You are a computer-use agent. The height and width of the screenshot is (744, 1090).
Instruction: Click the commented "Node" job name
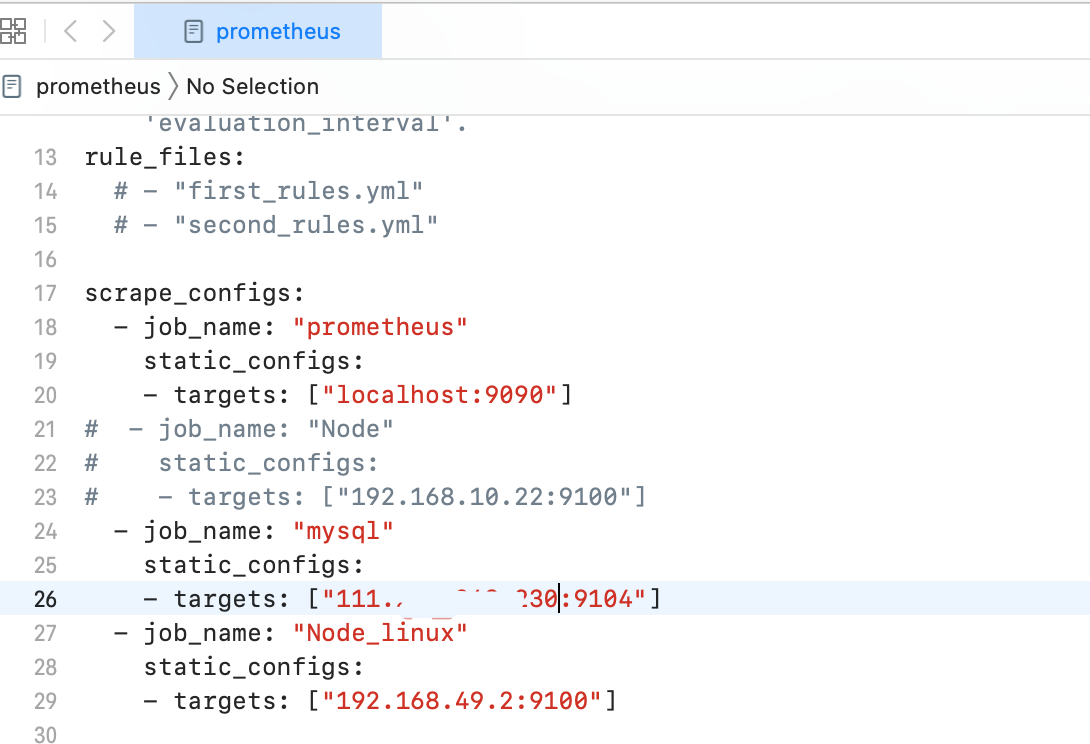click(350, 429)
